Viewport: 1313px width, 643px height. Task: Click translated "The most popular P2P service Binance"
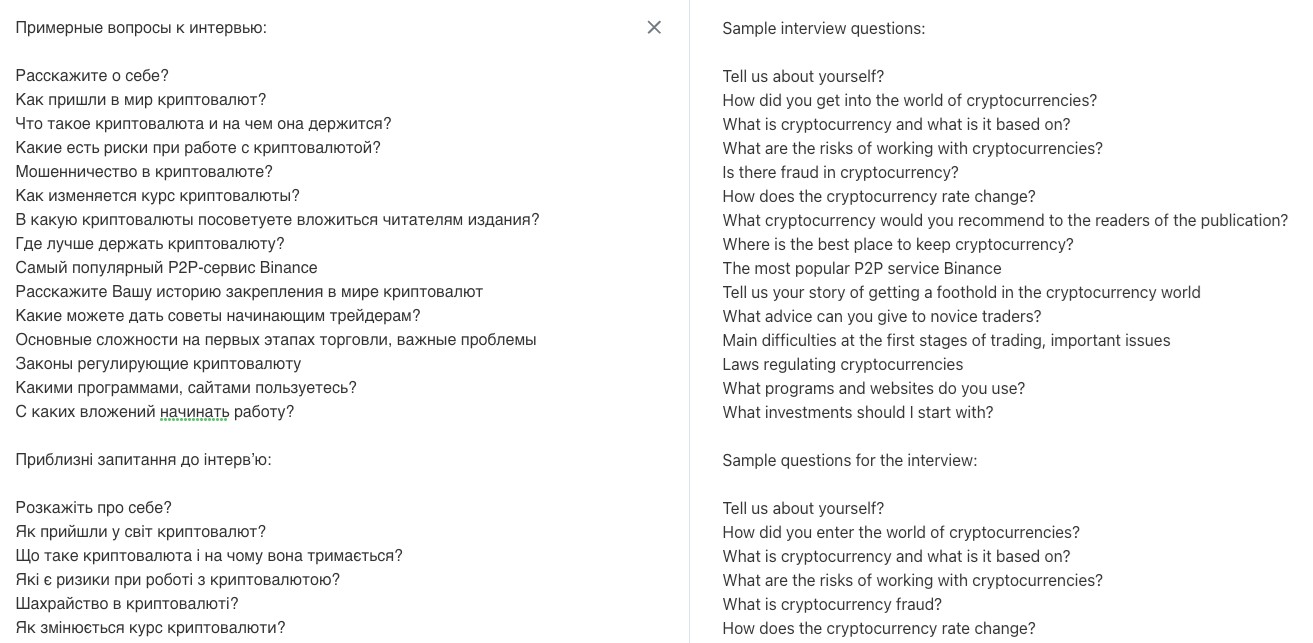(861, 269)
